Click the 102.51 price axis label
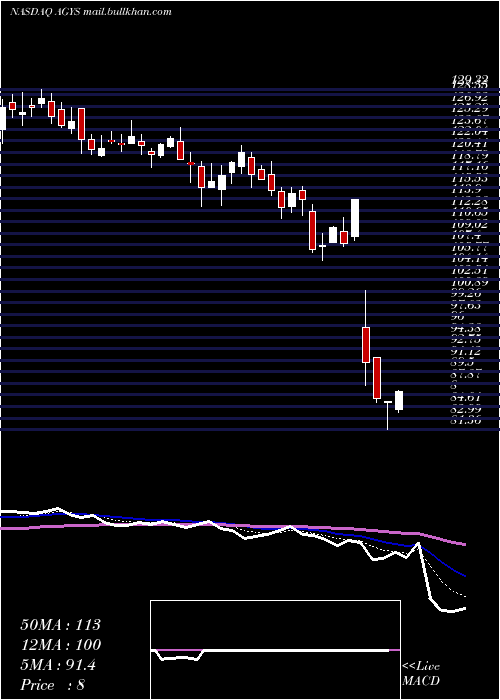 tap(469, 270)
